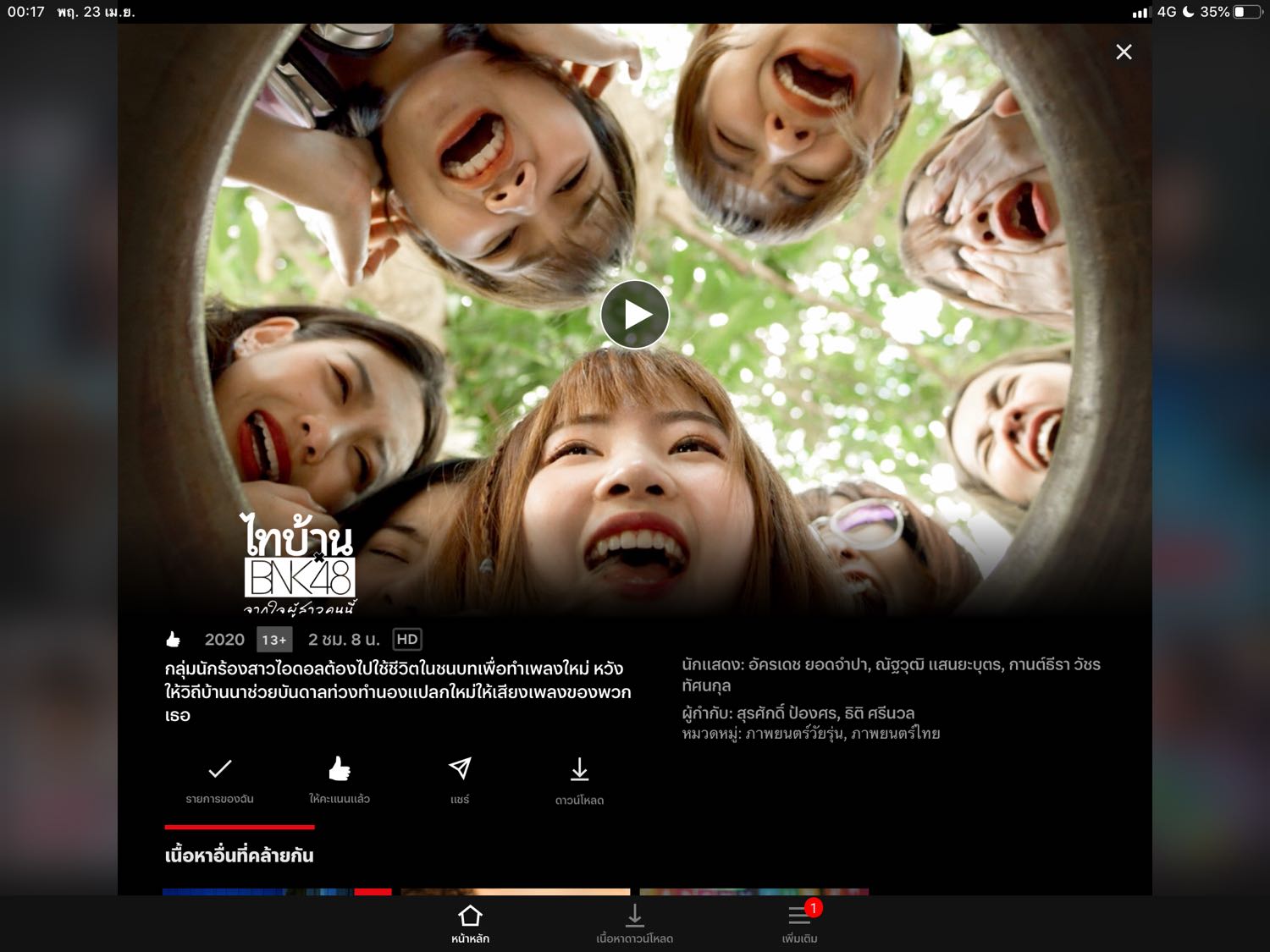Tap the 2 ชม. 8 น. duration text

344,640
